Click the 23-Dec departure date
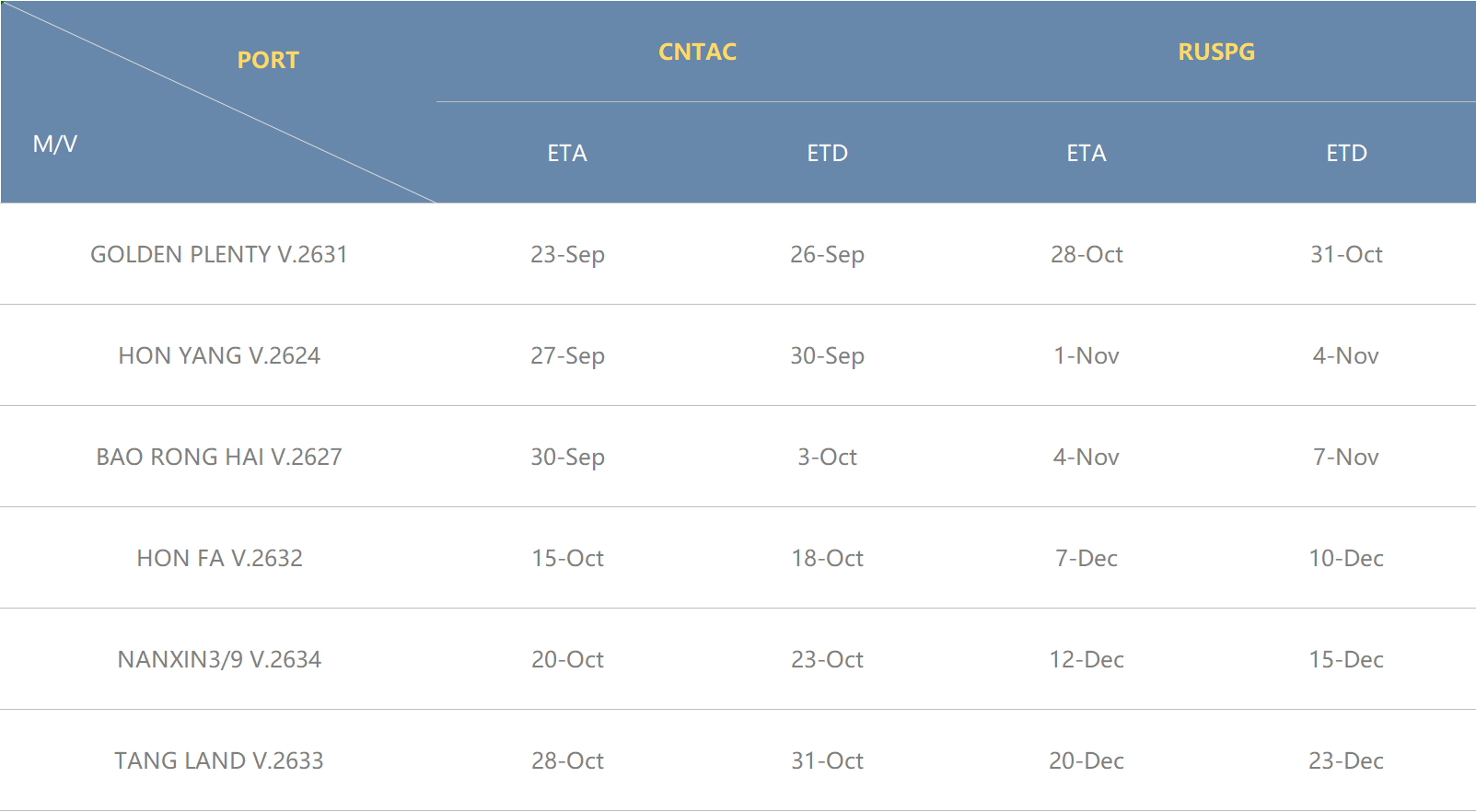 (x=1346, y=760)
